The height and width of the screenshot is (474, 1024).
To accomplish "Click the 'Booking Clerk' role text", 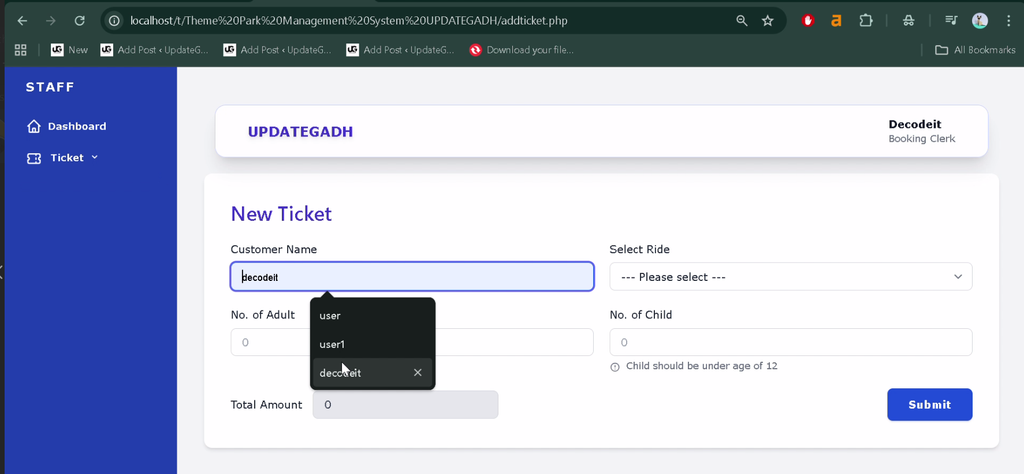I will tap(921, 138).
